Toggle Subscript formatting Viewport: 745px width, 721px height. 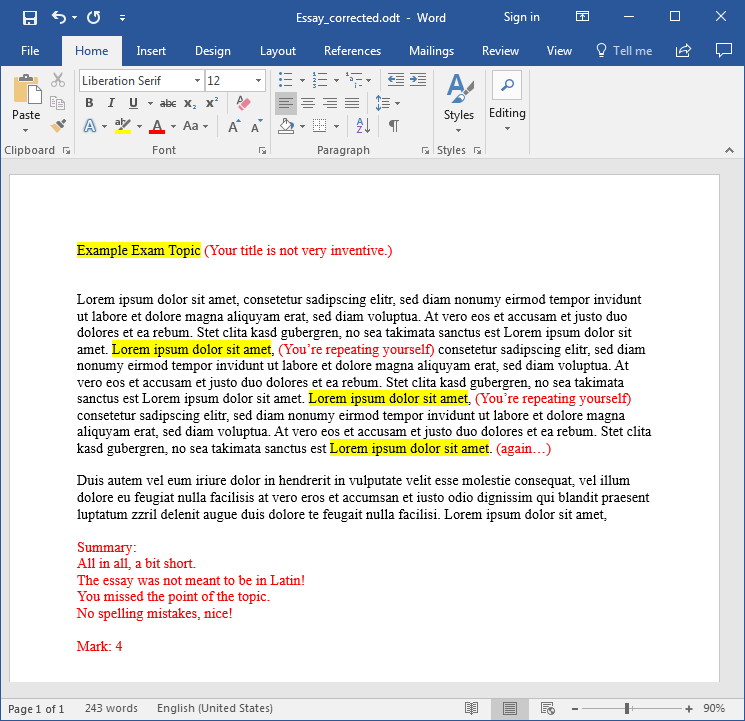click(190, 103)
